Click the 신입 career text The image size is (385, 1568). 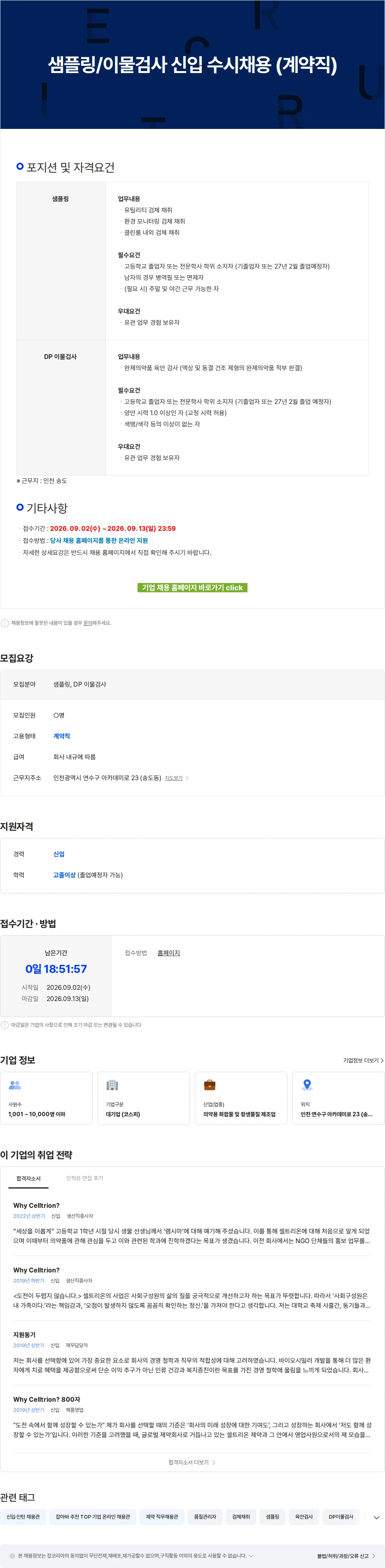click(59, 854)
